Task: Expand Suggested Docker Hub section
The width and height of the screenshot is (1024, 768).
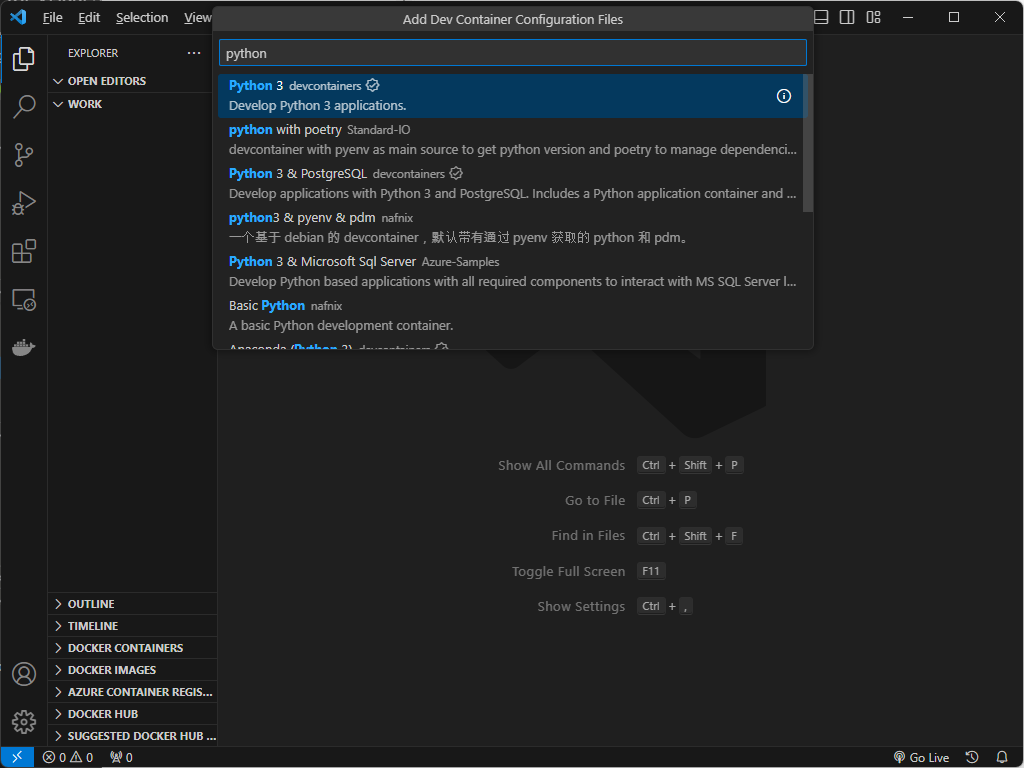Action: click(x=133, y=736)
